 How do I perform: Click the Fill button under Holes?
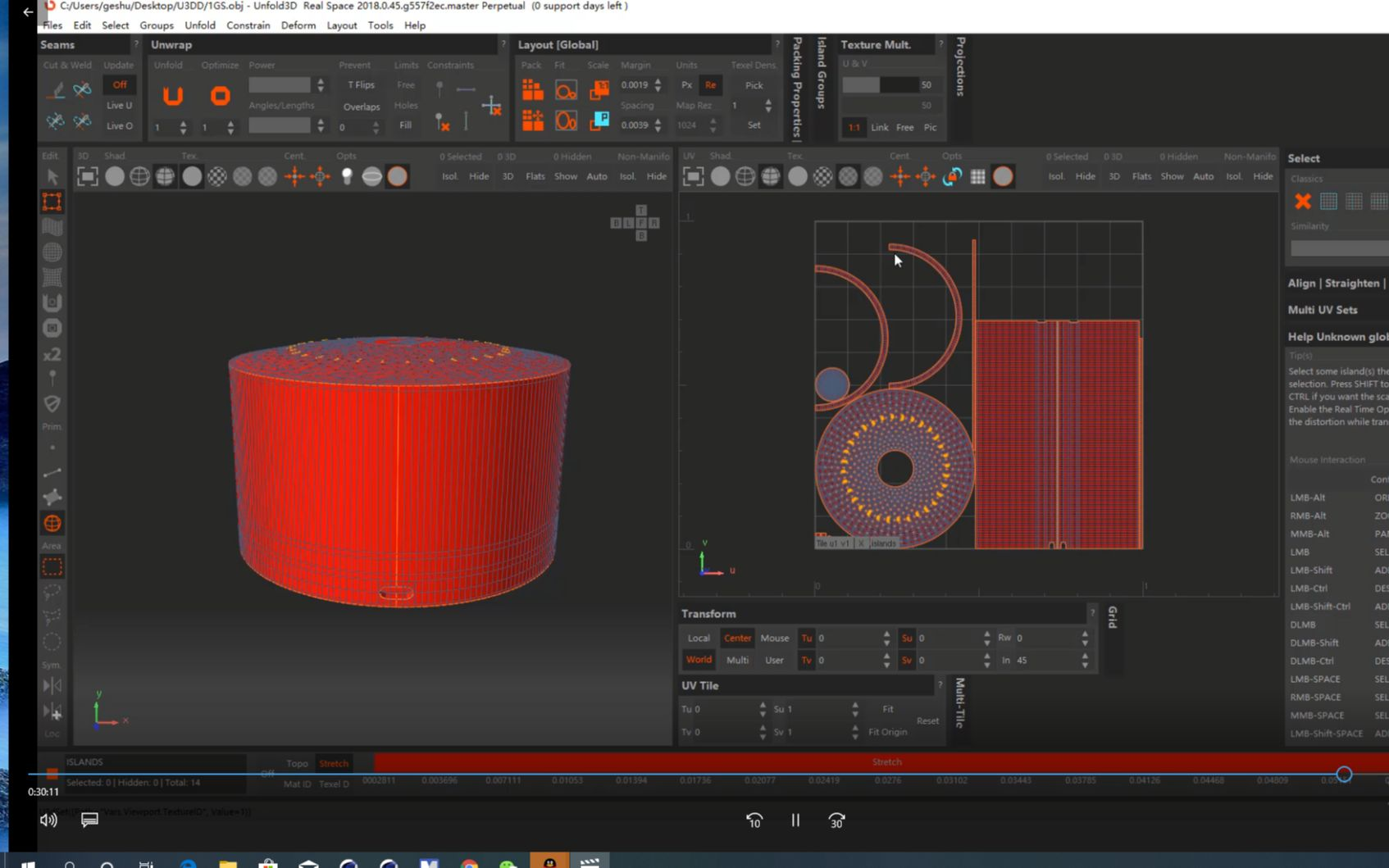click(405, 125)
